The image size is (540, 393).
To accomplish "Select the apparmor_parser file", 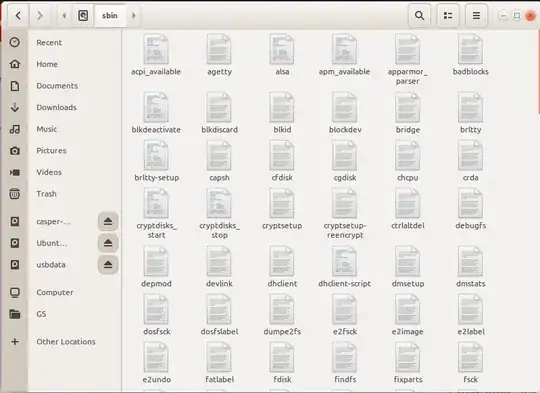I will click(407, 60).
